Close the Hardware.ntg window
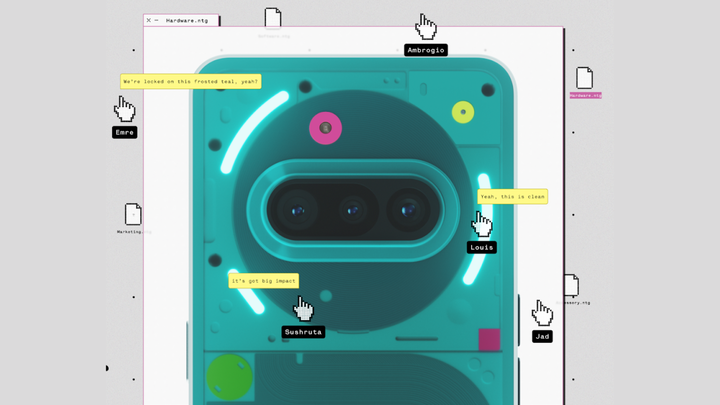 coord(149,20)
